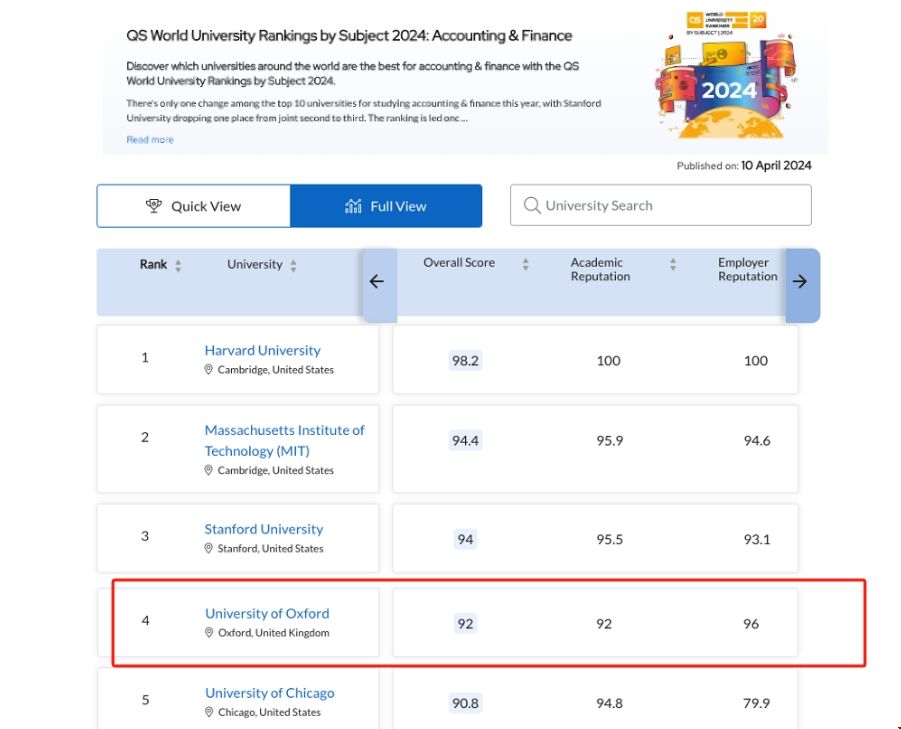Open University of Oxford link

[267, 614]
